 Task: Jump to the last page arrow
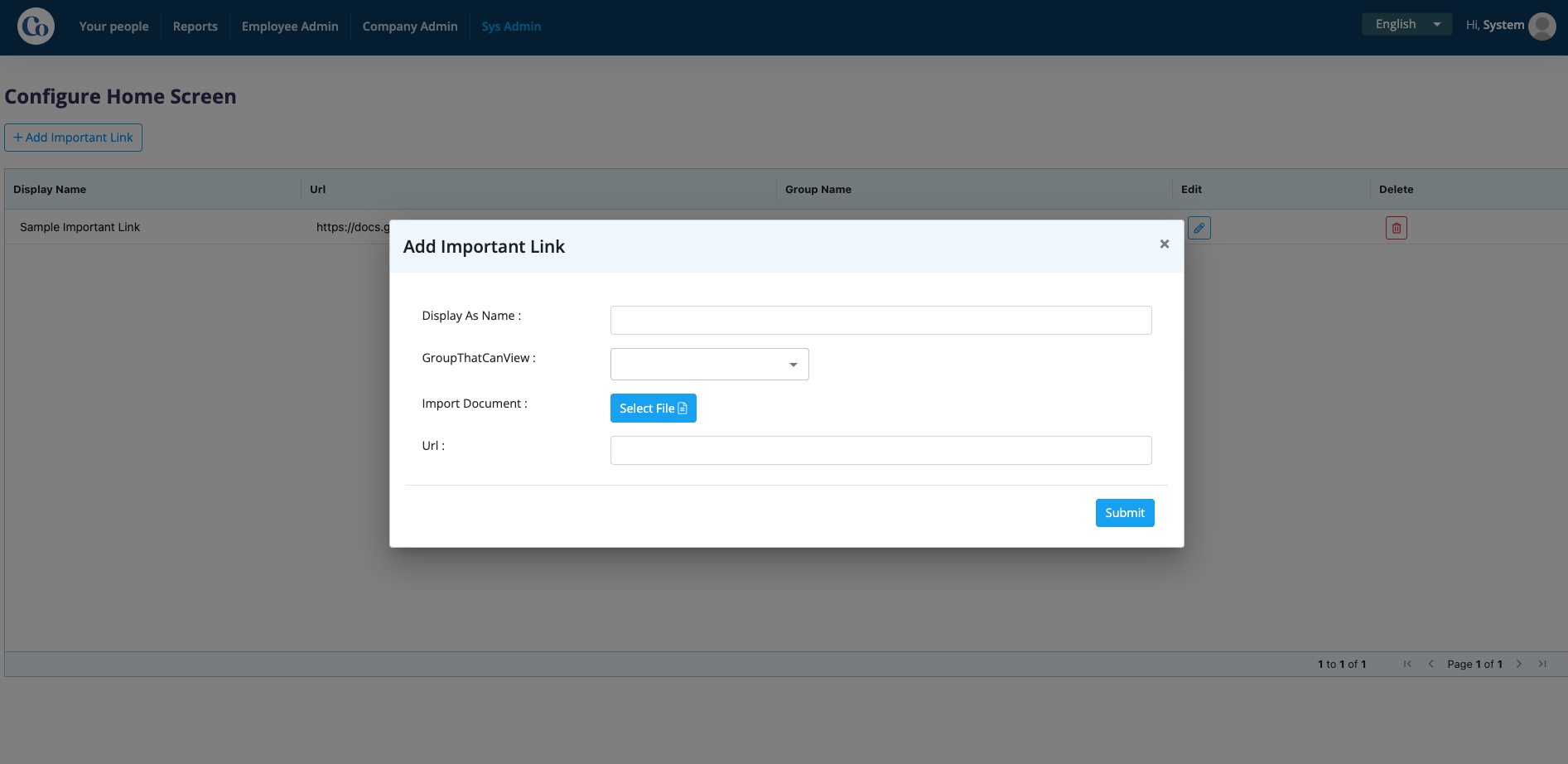(x=1542, y=664)
